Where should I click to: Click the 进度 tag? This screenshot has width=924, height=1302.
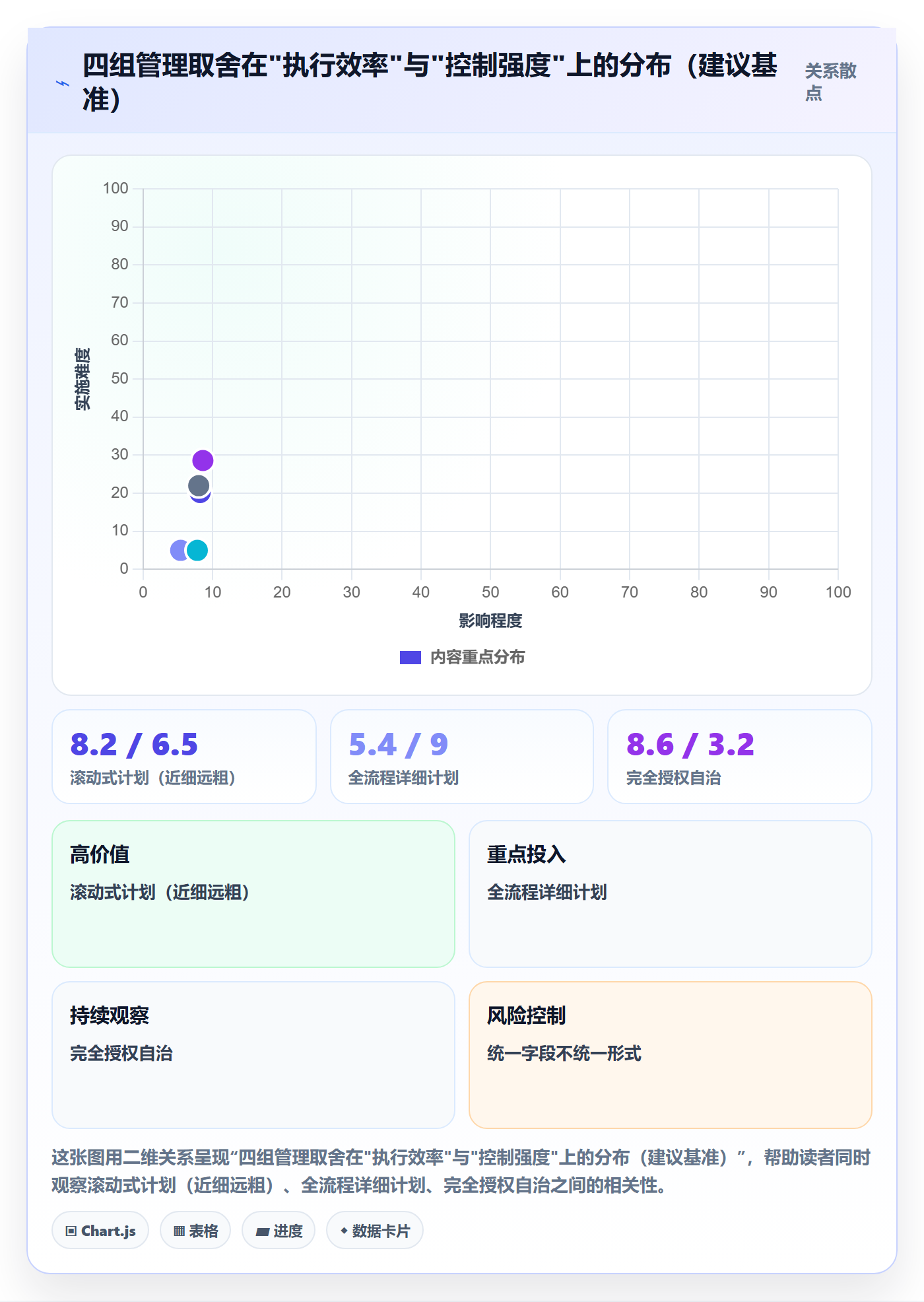click(x=279, y=1231)
